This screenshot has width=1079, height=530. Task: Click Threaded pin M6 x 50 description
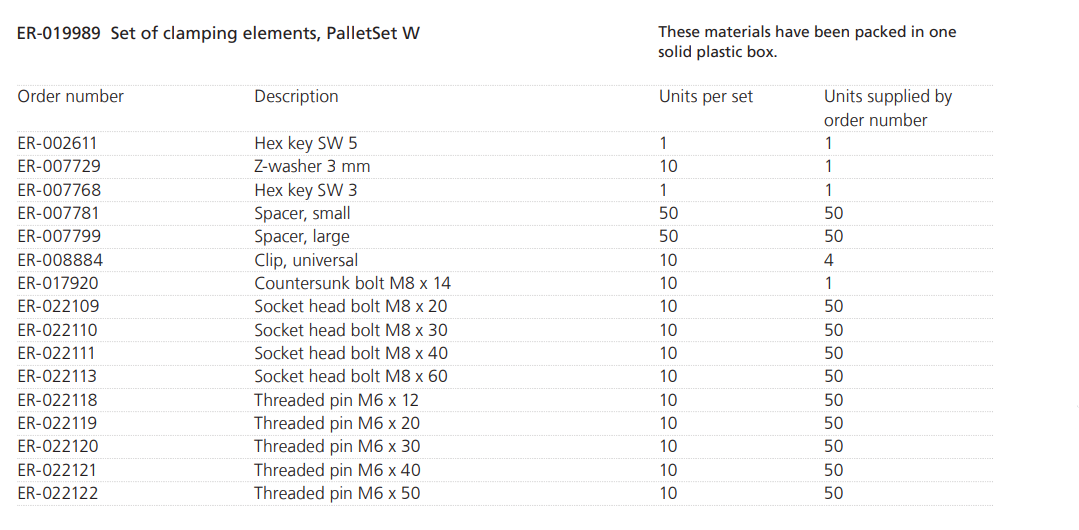pos(337,493)
